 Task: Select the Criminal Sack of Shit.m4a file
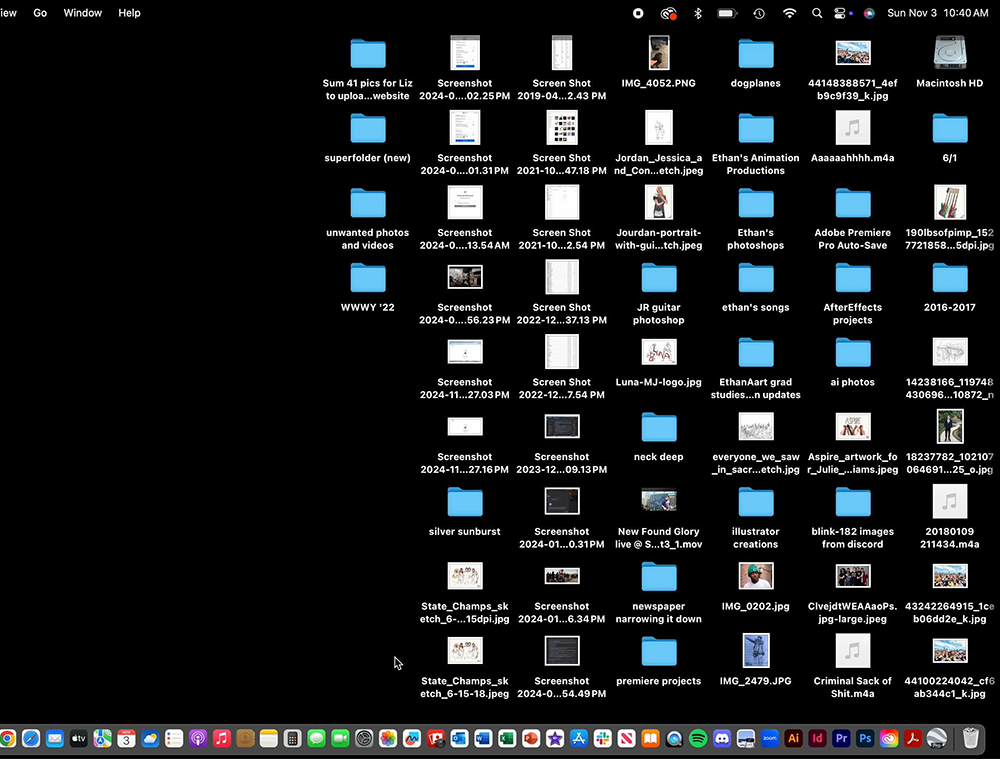pyautogui.click(x=853, y=651)
